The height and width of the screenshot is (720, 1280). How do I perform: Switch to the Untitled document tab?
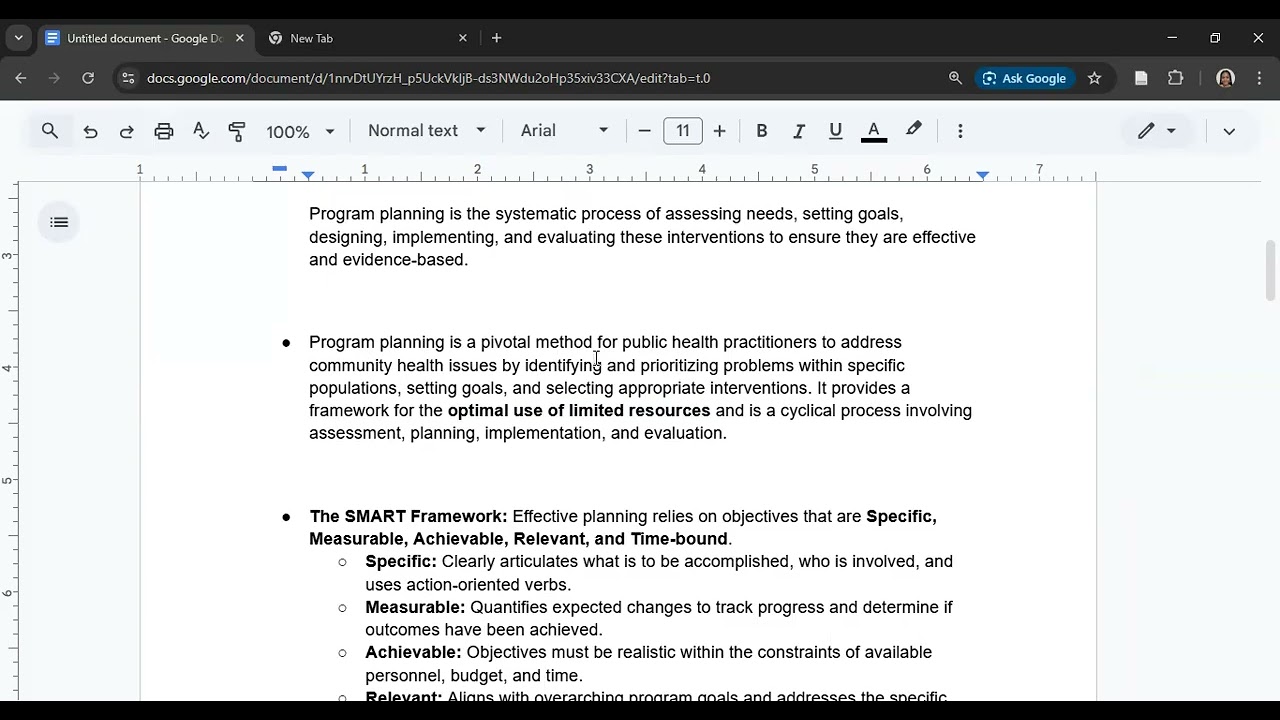pyautogui.click(x=145, y=38)
